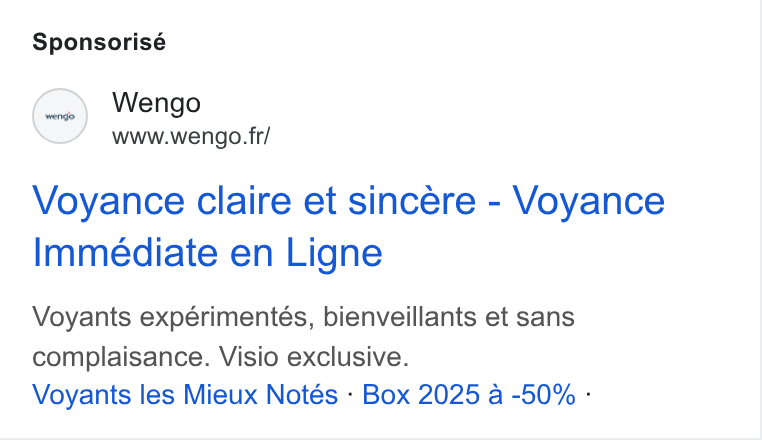Click the "Sponsorisé" label
The height and width of the screenshot is (440, 762).
coord(99,42)
